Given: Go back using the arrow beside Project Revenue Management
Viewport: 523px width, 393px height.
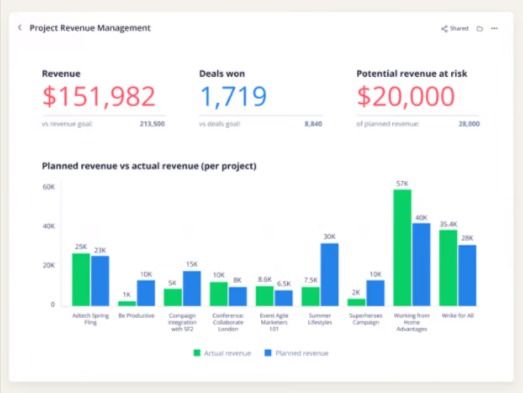Looking at the screenshot, I should coord(20,28).
